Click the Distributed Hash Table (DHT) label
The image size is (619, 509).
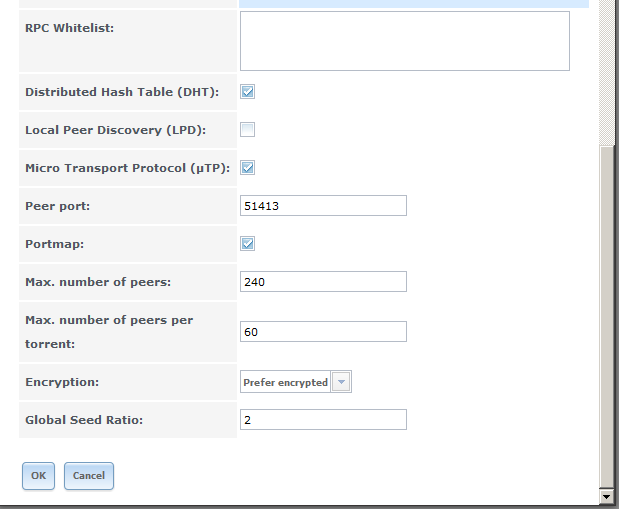tap(122, 92)
